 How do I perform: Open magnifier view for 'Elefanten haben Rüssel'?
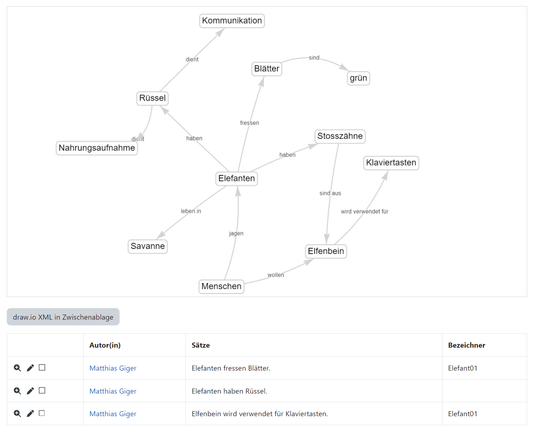[17, 391]
